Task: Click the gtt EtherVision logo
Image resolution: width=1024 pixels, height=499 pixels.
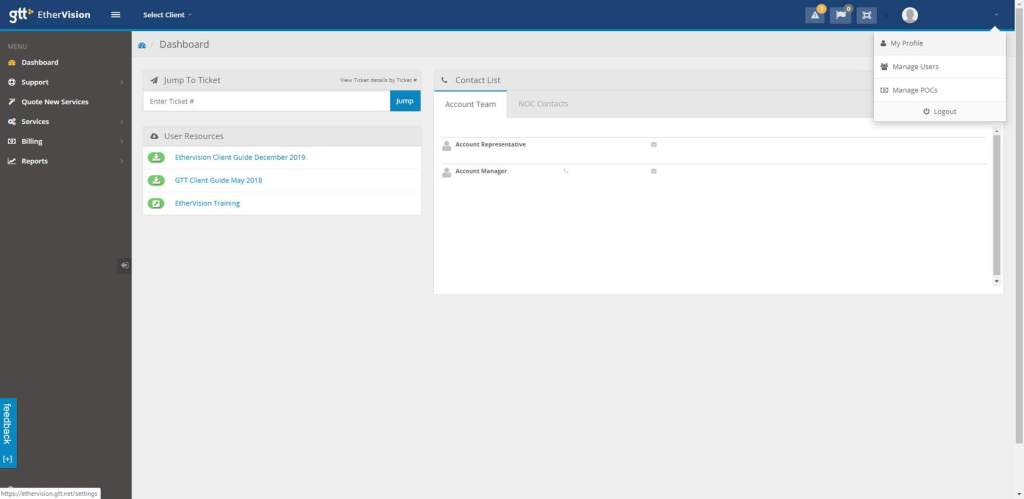Action: tap(50, 14)
